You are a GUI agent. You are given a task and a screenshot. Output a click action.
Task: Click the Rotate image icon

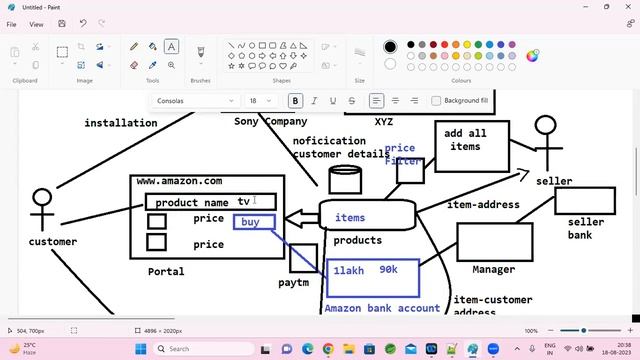pyautogui.click(x=100, y=47)
